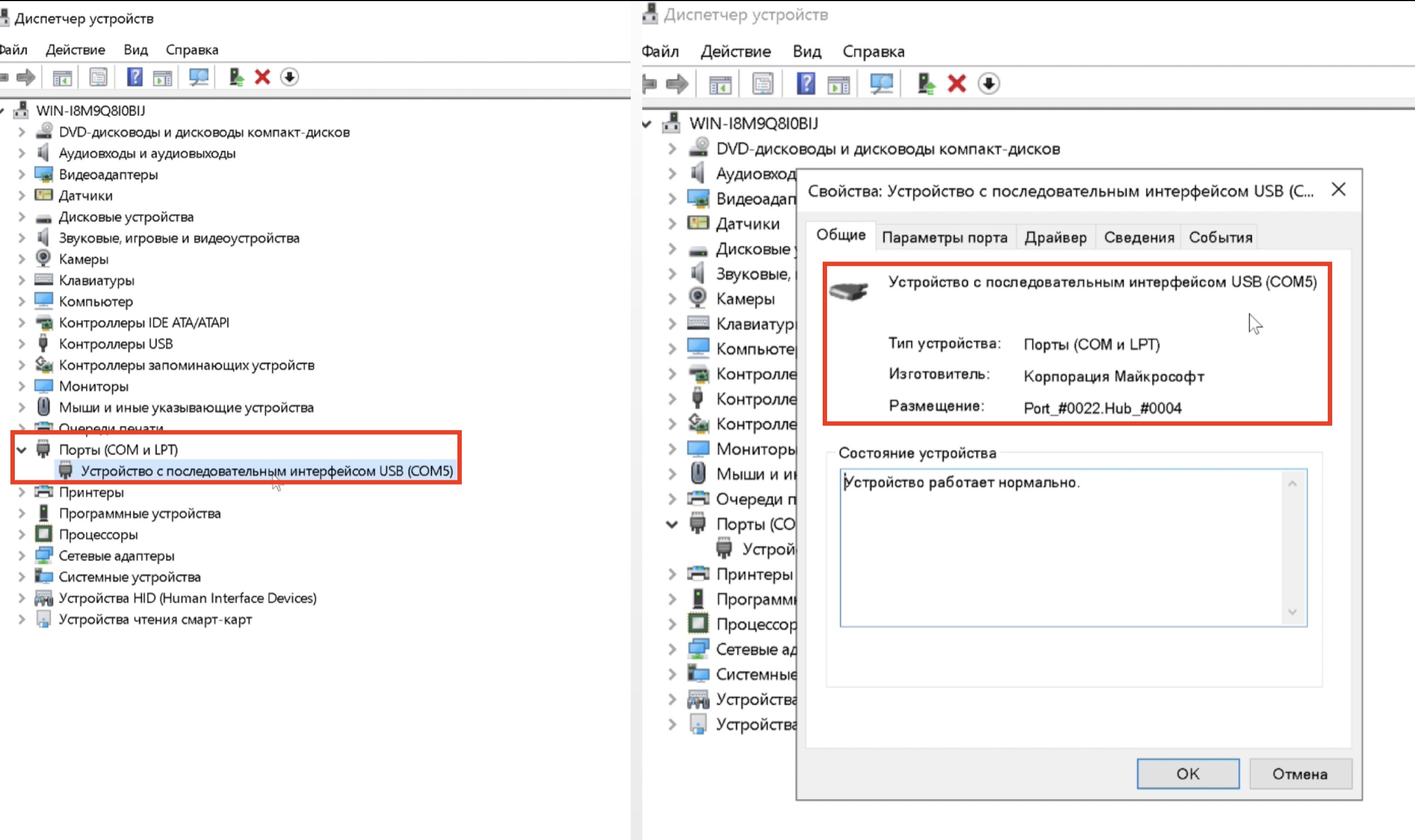
Task: Click the red X Uninstall device icon
Action: 262,77
